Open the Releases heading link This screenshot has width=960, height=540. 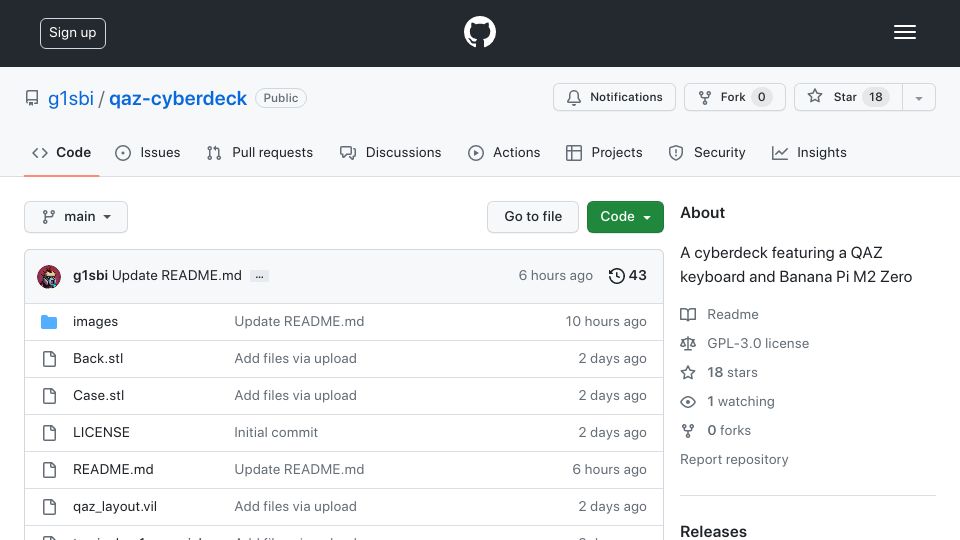(x=713, y=531)
